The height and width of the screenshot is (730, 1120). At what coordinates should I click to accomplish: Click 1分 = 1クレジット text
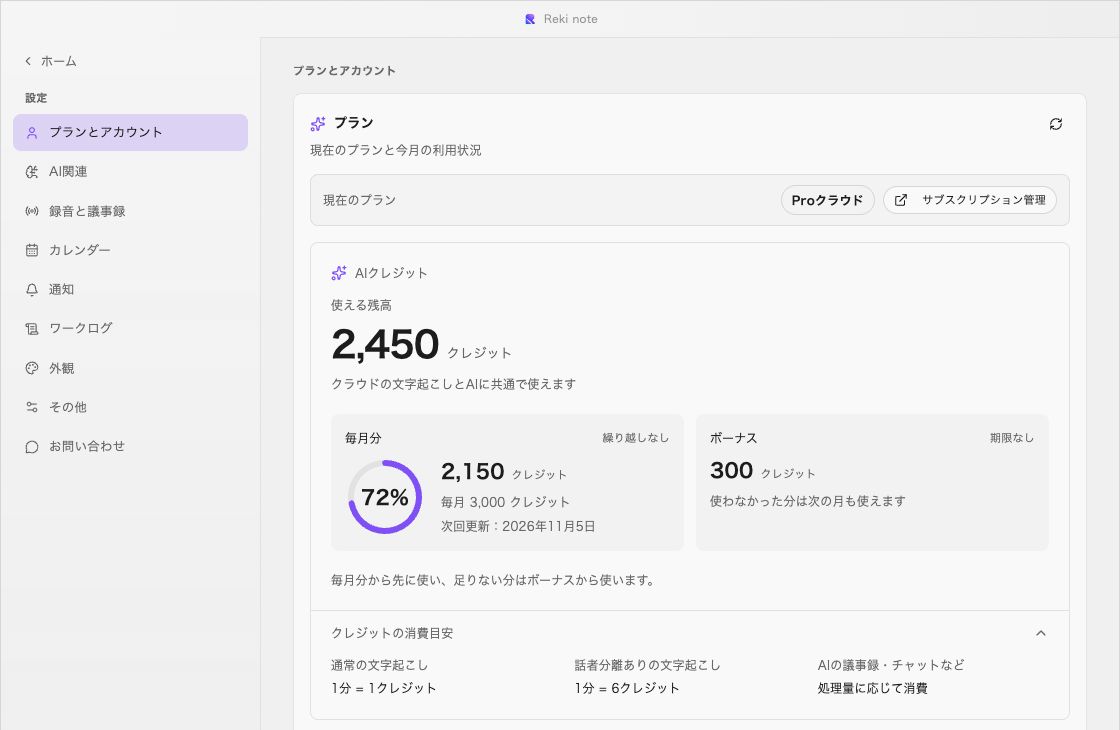point(384,689)
